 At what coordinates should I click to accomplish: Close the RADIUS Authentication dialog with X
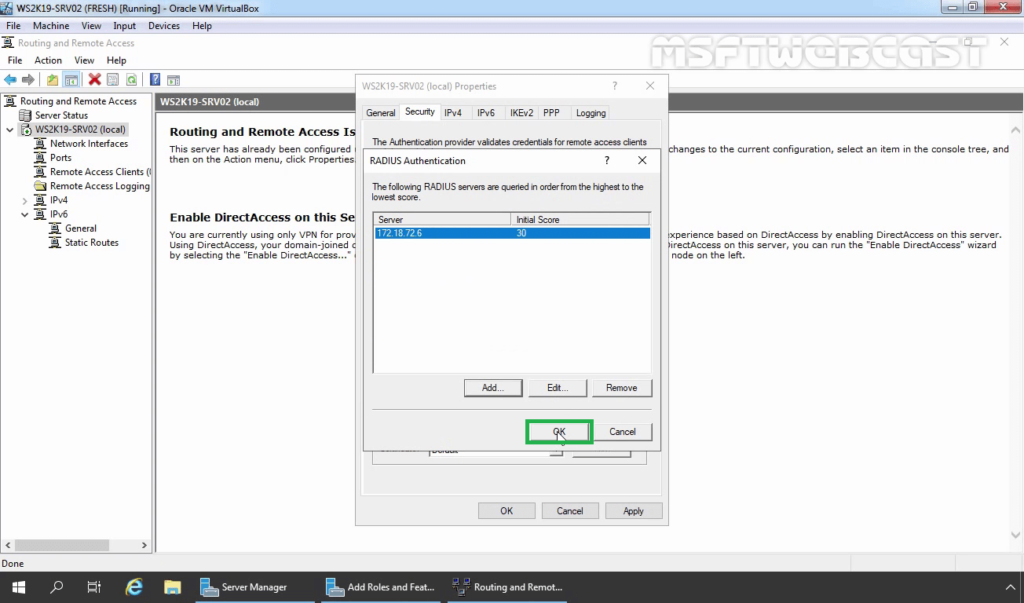642,160
